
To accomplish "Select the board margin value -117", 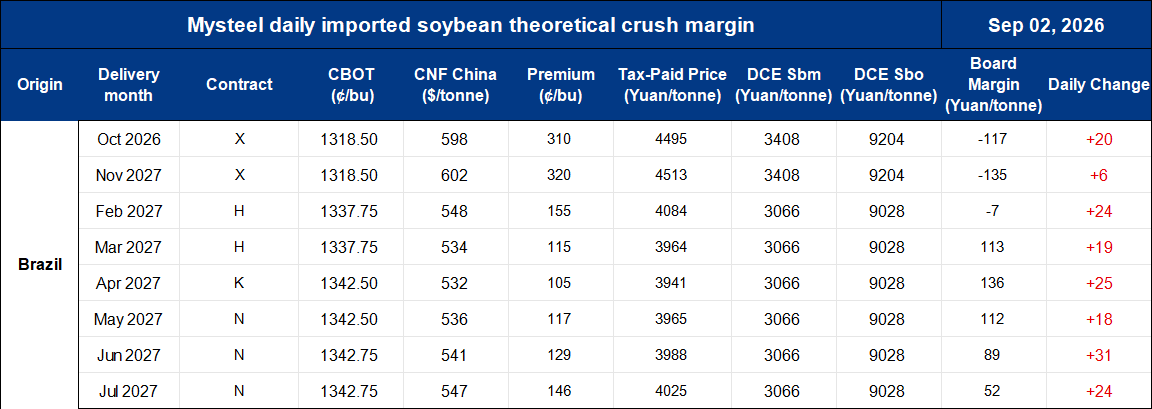I will (x=993, y=140).
